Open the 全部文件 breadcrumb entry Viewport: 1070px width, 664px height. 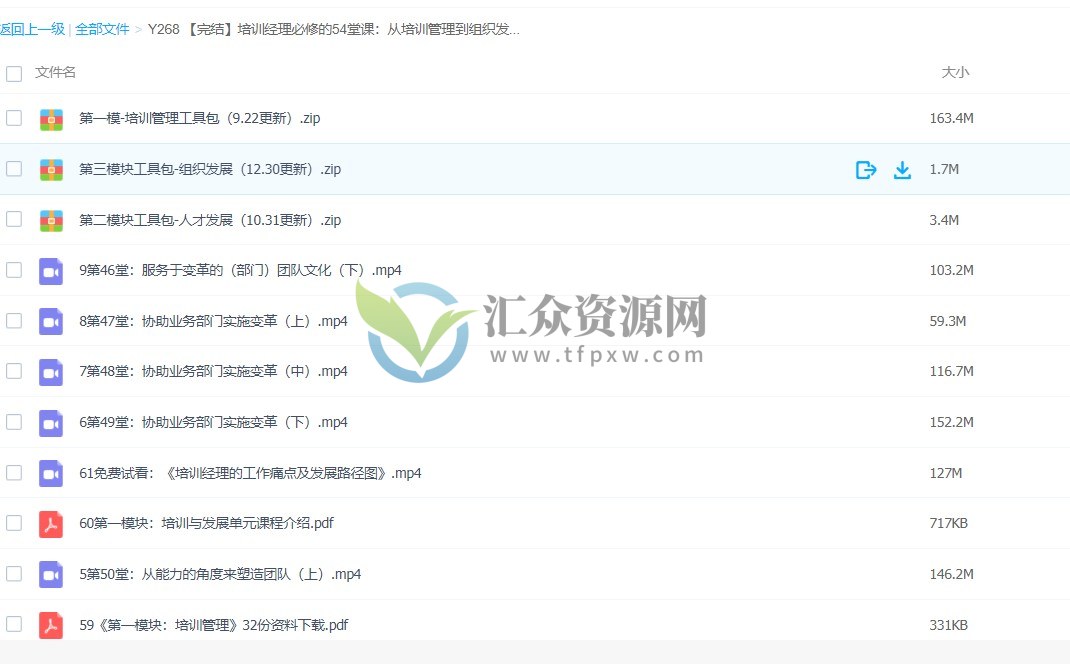click(x=103, y=29)
